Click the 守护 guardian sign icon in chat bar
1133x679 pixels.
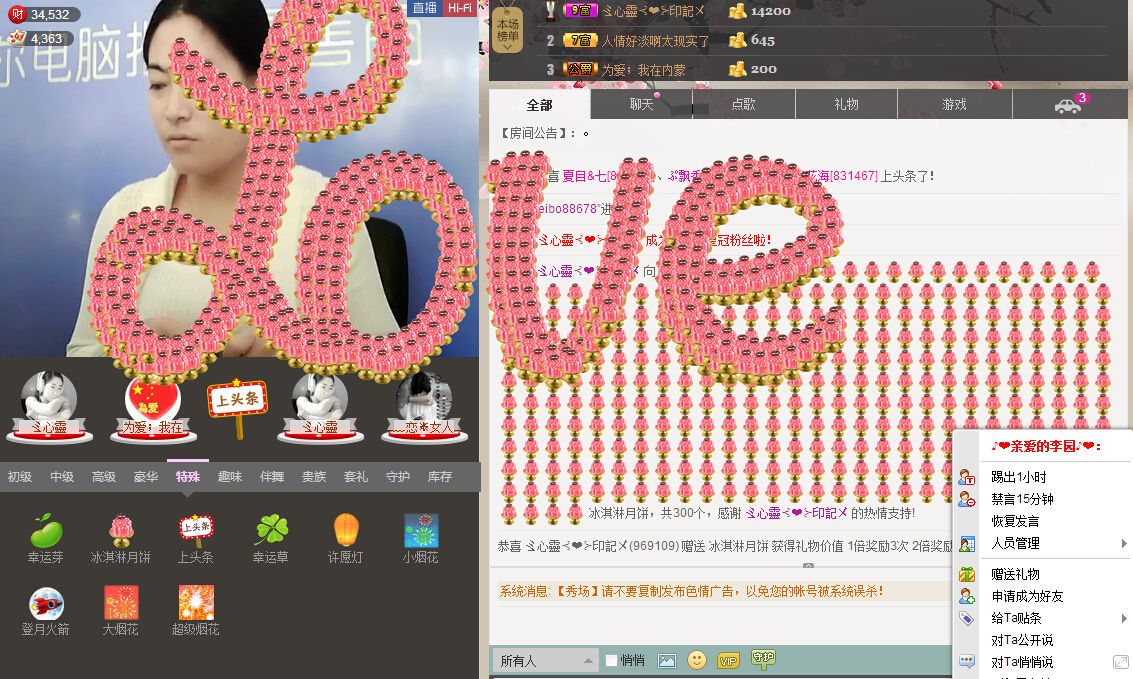[763, 659]
